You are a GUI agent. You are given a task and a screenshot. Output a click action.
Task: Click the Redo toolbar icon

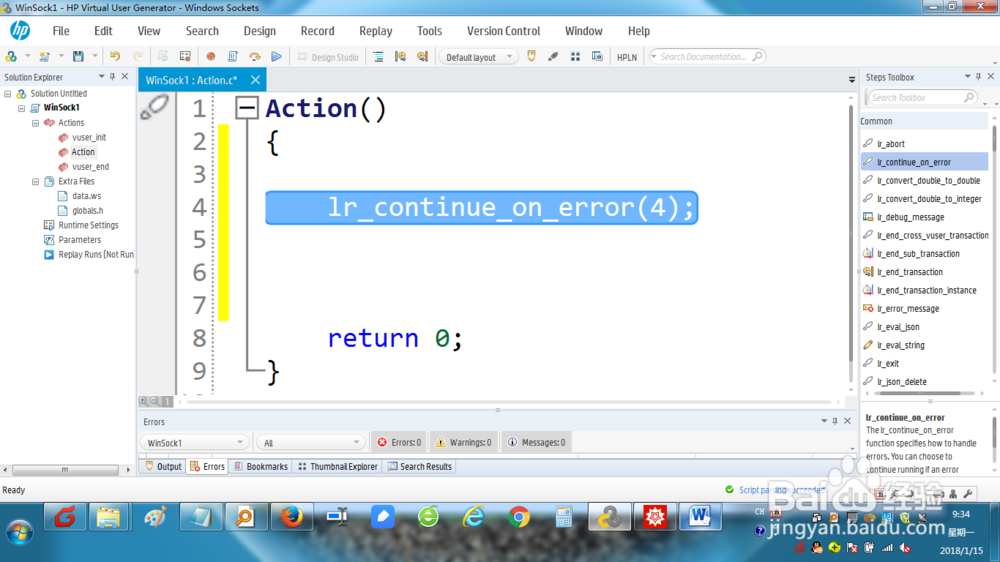(138, 57)
